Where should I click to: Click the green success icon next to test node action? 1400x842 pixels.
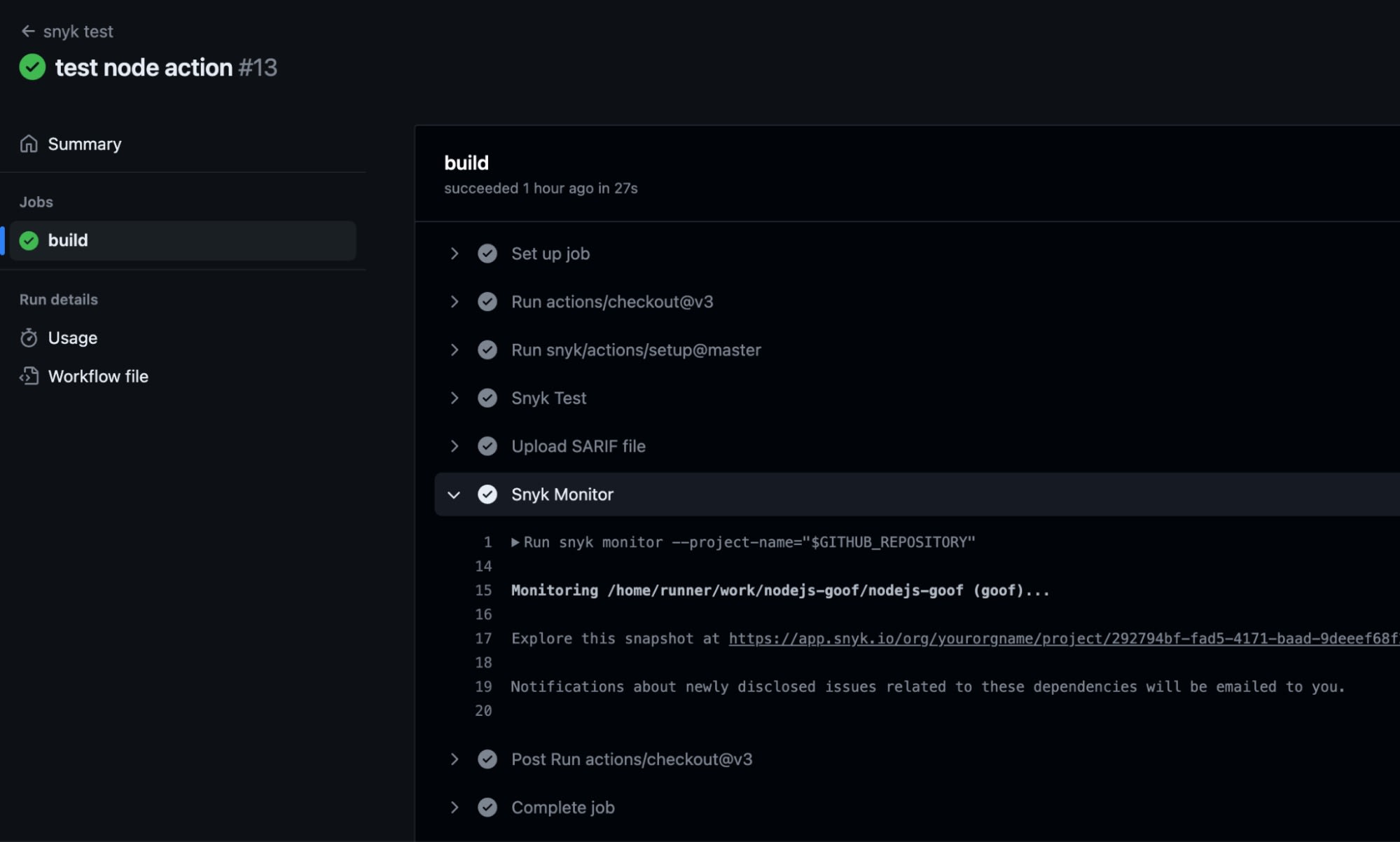click(32, 67)
